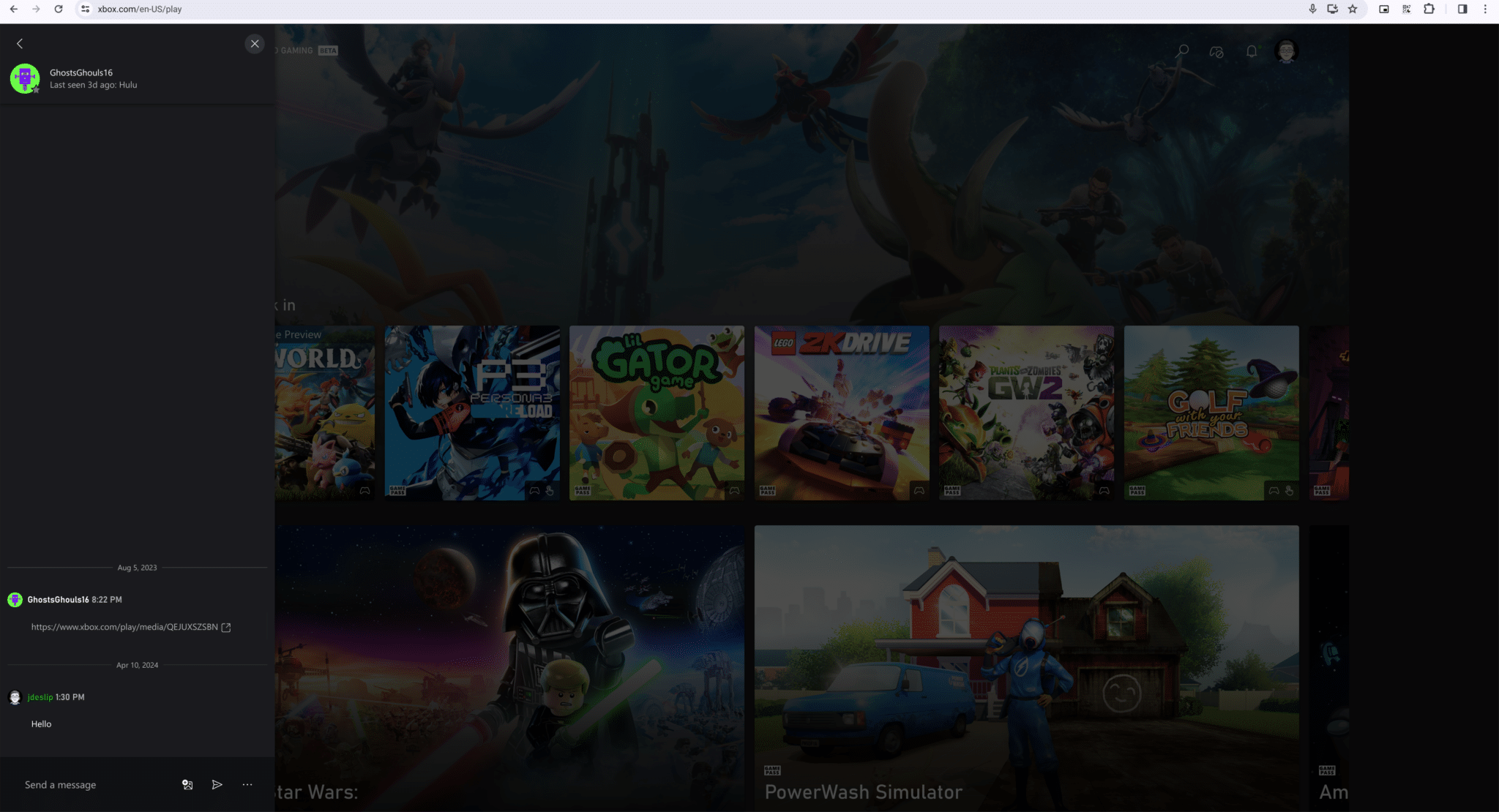Click GhostsGhouls16's green avatar icon

(26, 78)
